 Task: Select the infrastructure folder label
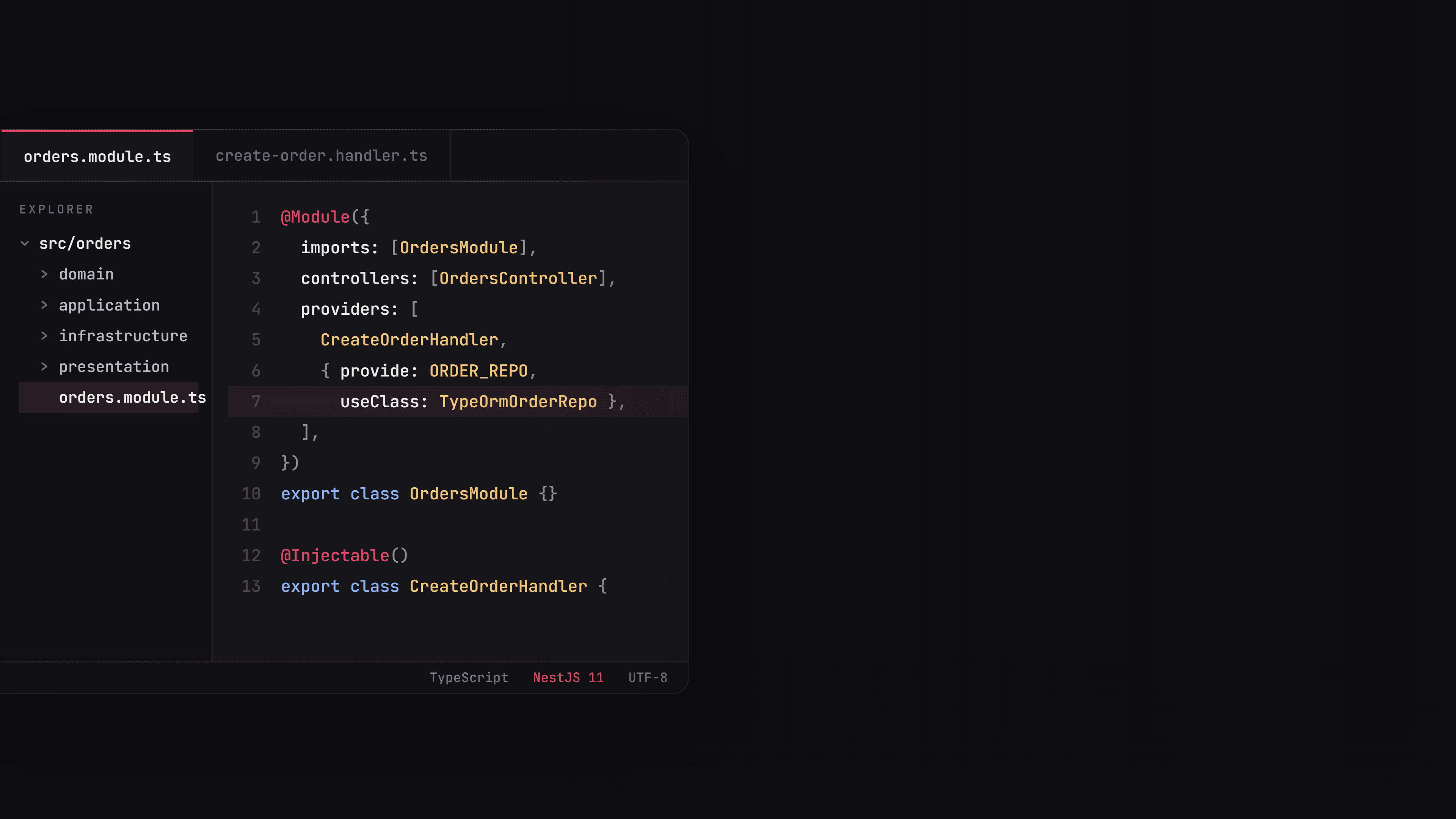[122, 336]
